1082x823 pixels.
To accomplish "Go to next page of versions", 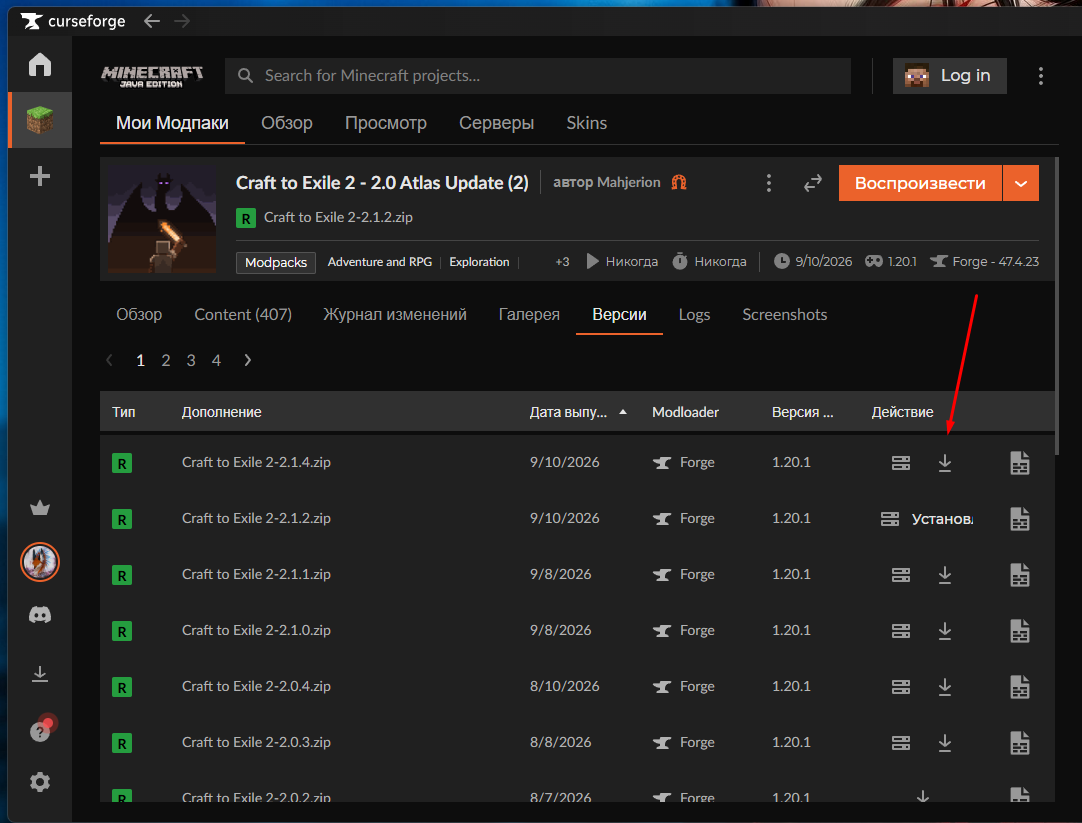I will click(x=248, y=360).
